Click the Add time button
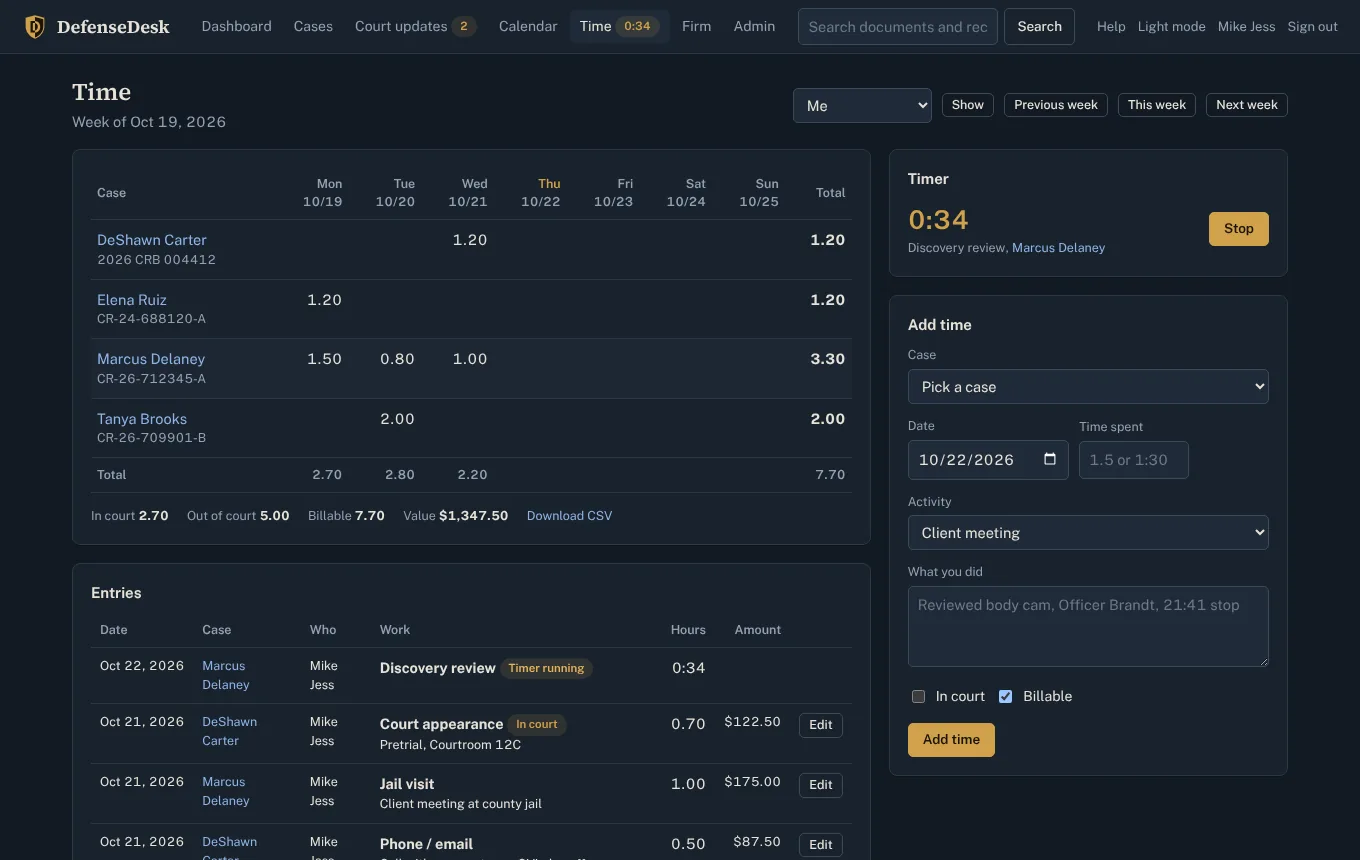The image size is (1360, 860). pyautogui.click(x=951, y=740)
